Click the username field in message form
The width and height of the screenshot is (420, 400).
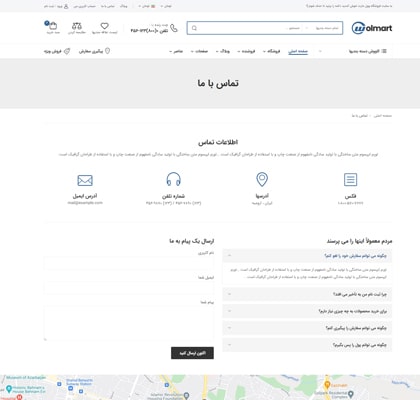click(129, 263)
